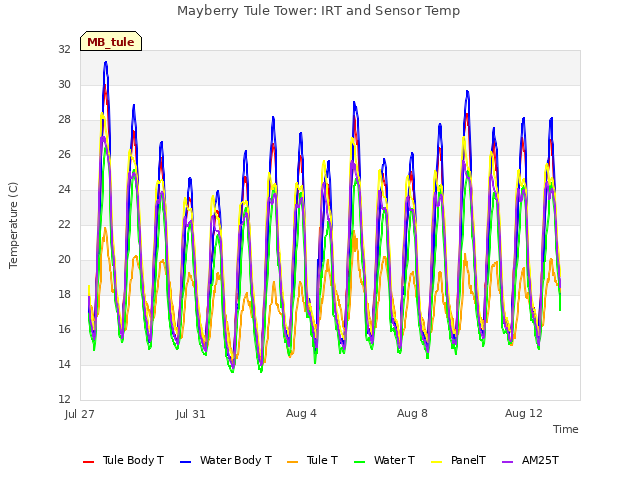Viewport: 640px width, 480px height.
Task: Click the 'Jul 27' x-axis tick label
Action: [x=80, y=414]
